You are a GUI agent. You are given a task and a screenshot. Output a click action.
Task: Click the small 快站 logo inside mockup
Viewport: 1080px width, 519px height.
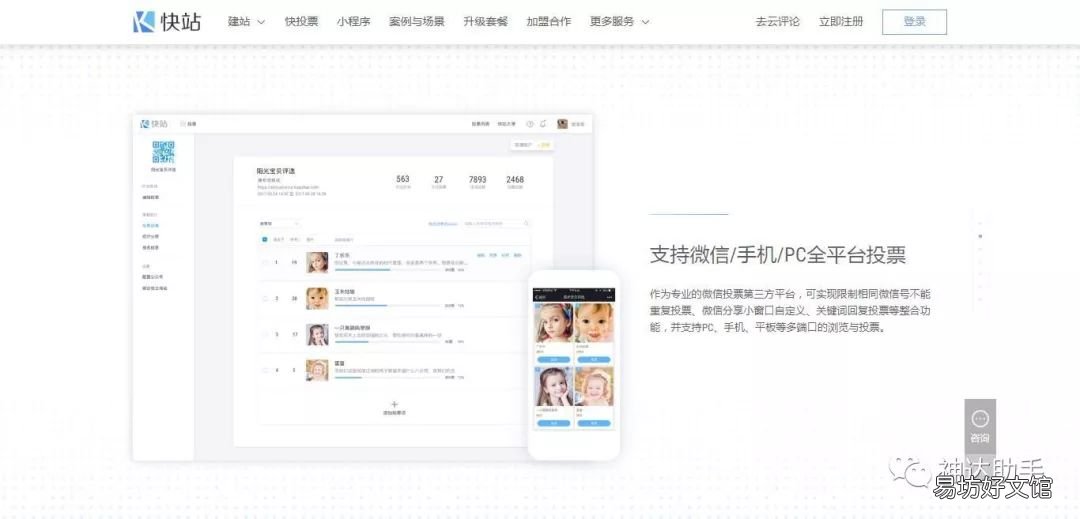click(x=154, y=124)
